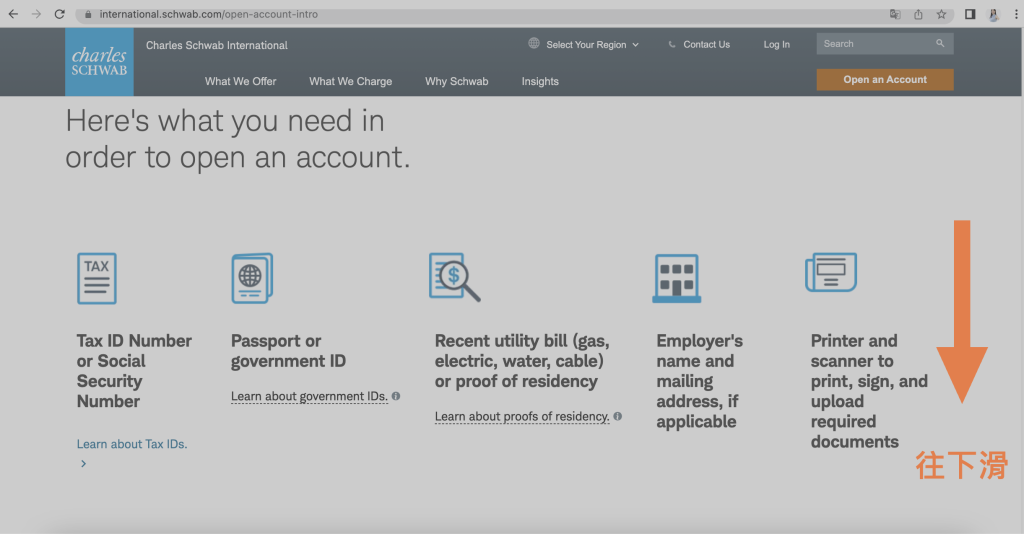
Task: Click the phone icon beside Contact Us
Action: click(672, 44)
